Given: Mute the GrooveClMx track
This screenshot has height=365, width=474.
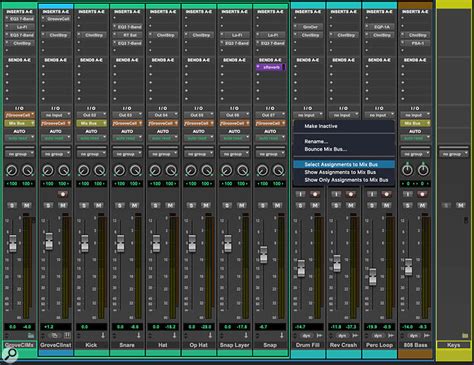Looking at the screenshot, I should coord(27,205).
